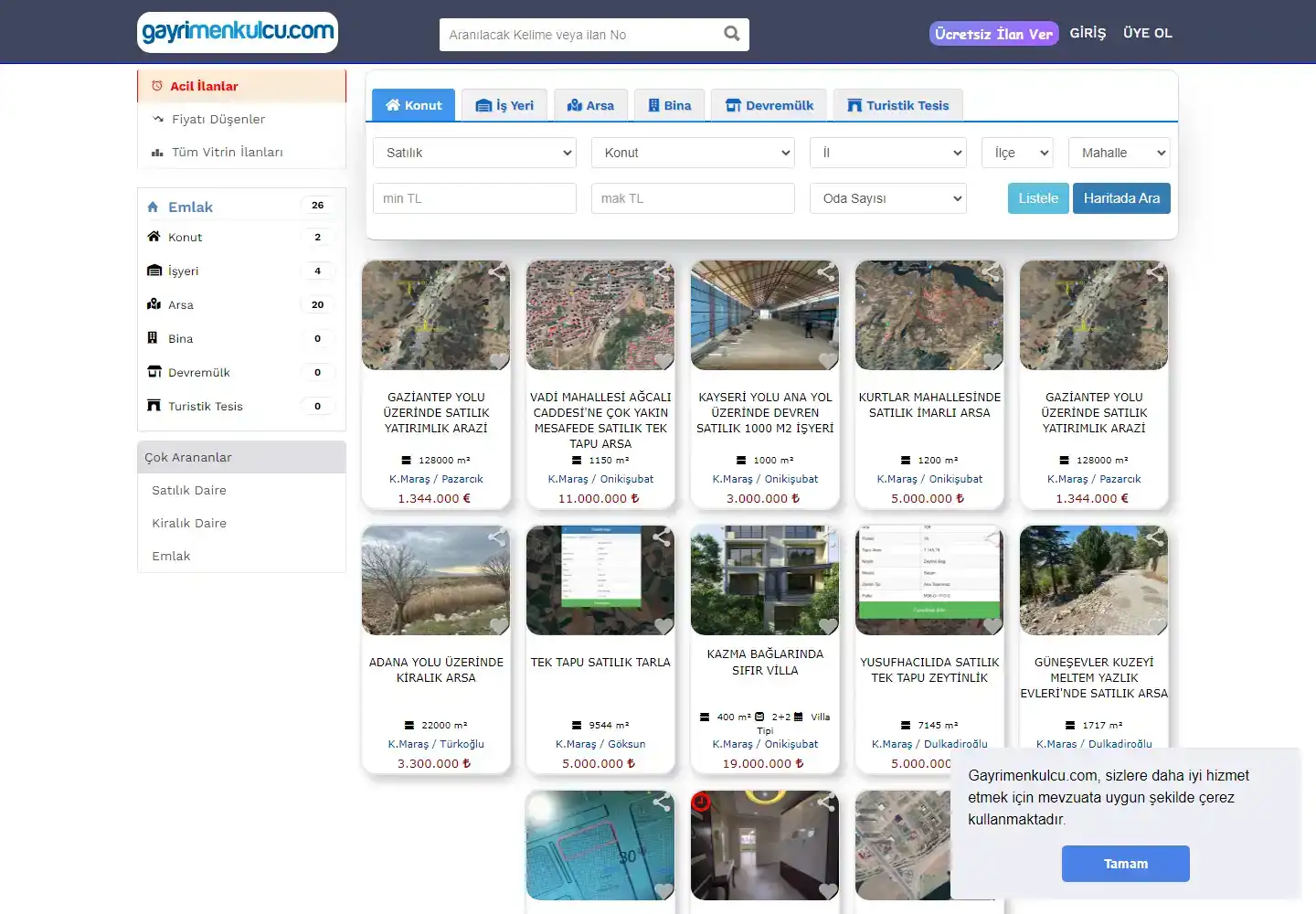The height and width of the screenshot is (914, 1316).
Task: Share the GÜNEŞEVLER KUZEYİ listing
Action: click(x=1155, y=537)
